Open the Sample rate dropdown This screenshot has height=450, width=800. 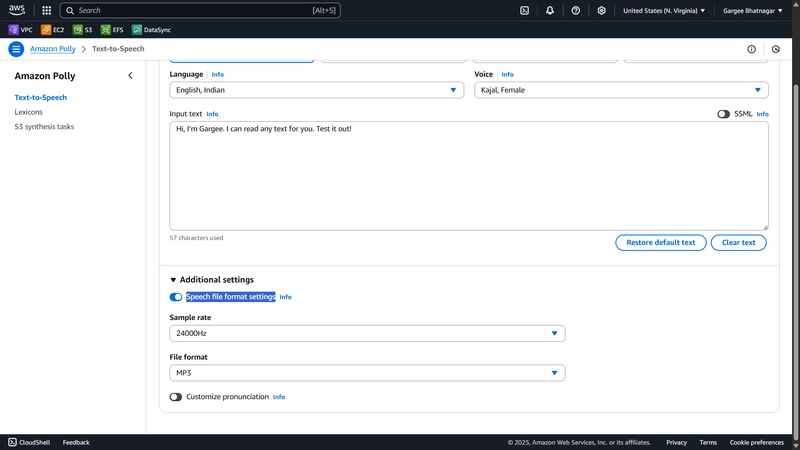click(367, 333)
